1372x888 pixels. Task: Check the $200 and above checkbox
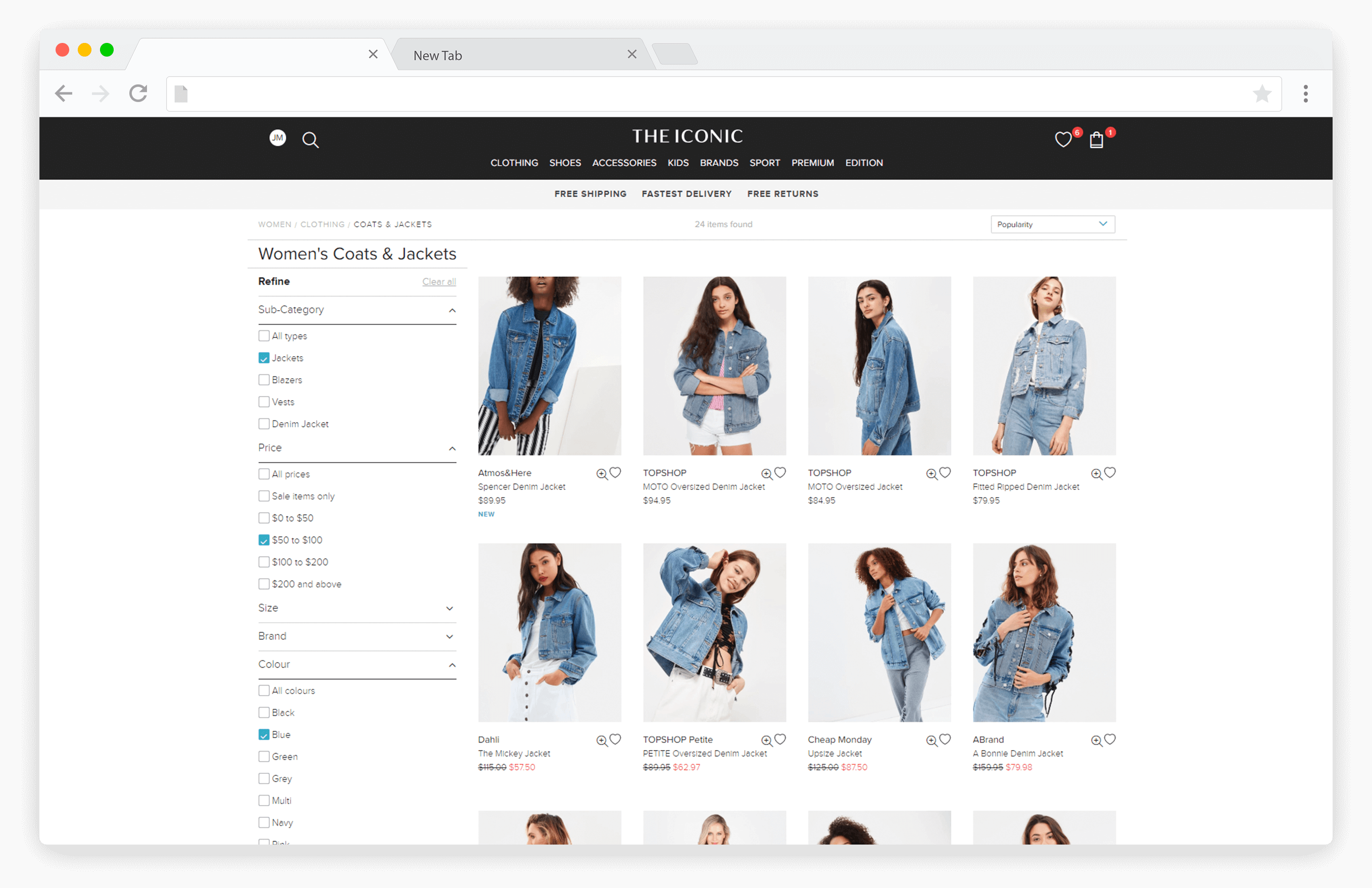[264, 584]
